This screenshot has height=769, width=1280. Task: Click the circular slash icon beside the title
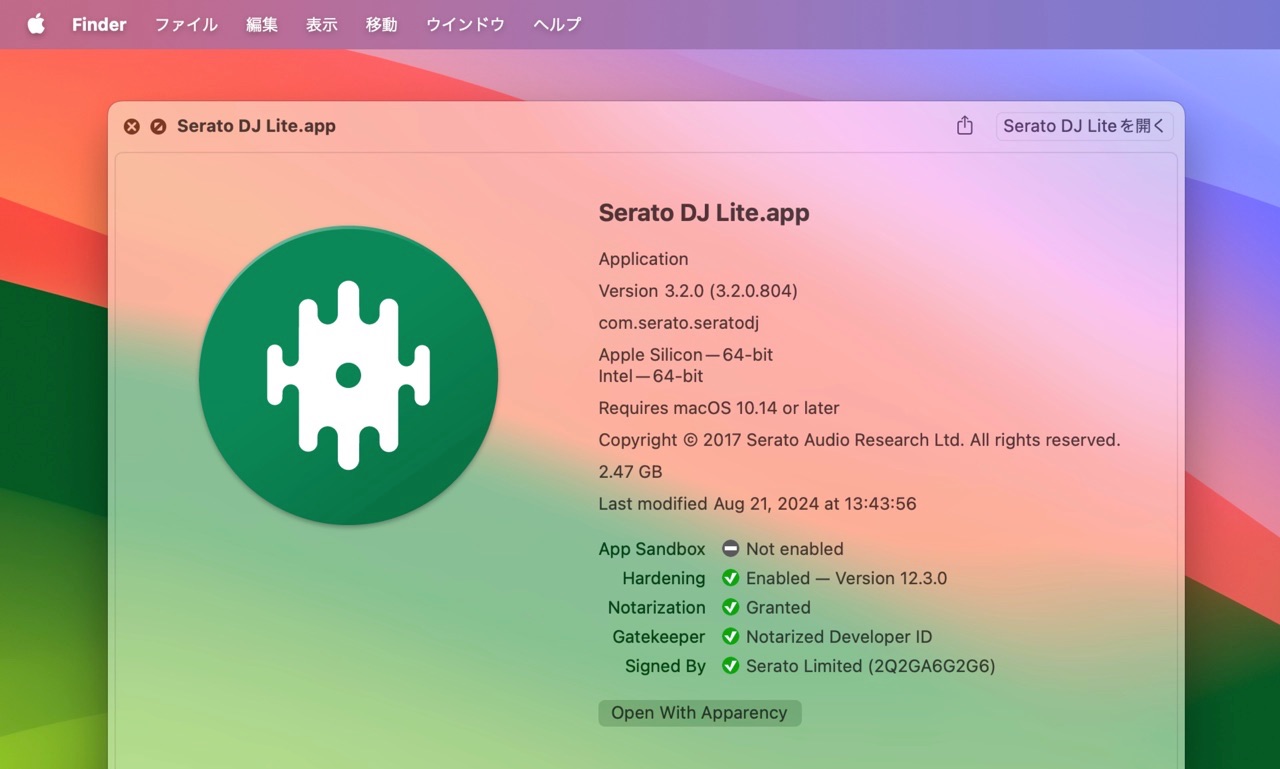click(158, 126)
